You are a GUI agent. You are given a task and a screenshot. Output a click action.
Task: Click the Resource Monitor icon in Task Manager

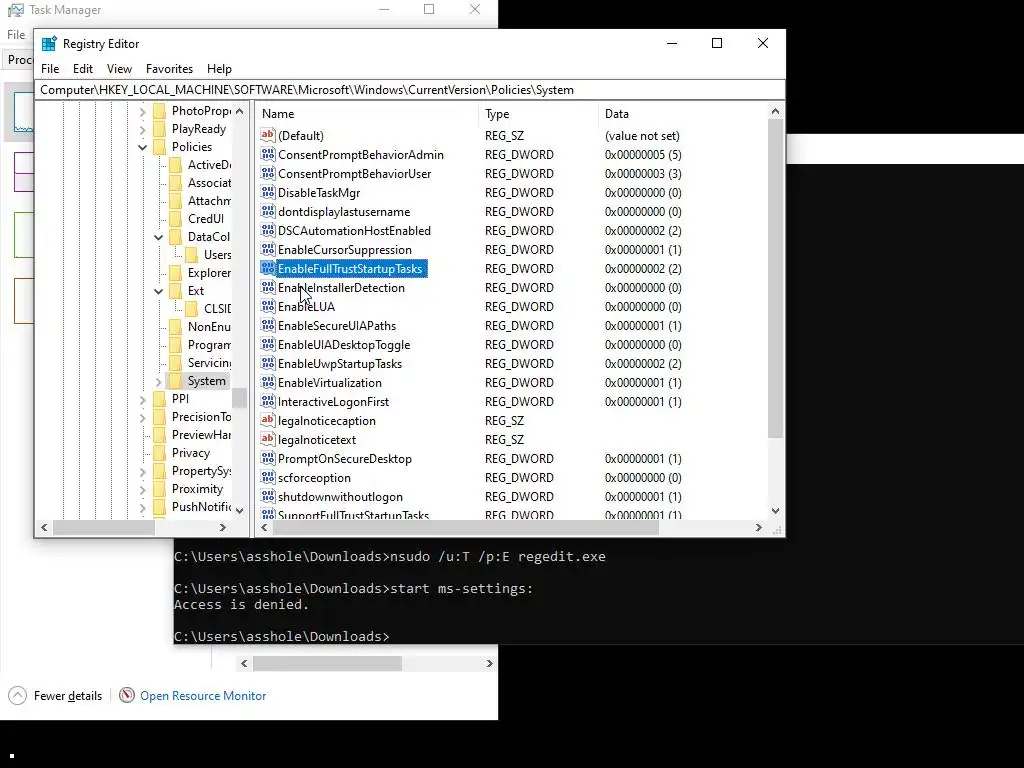[x=127, y=696]
